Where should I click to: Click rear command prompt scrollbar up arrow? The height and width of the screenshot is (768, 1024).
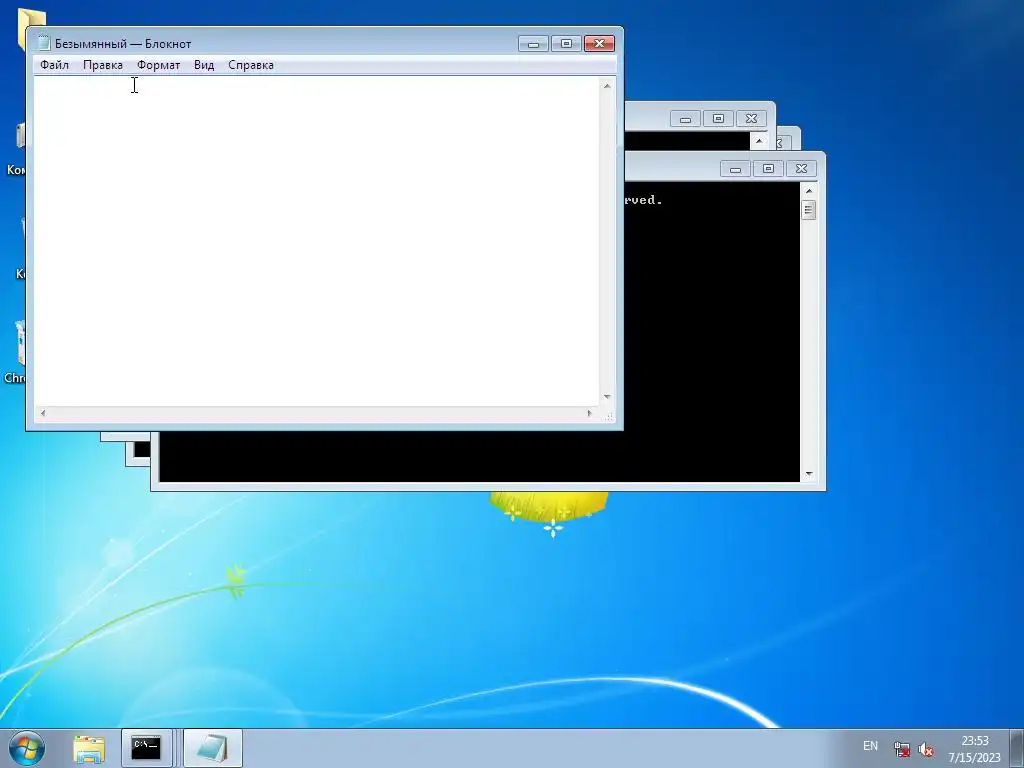759,140
